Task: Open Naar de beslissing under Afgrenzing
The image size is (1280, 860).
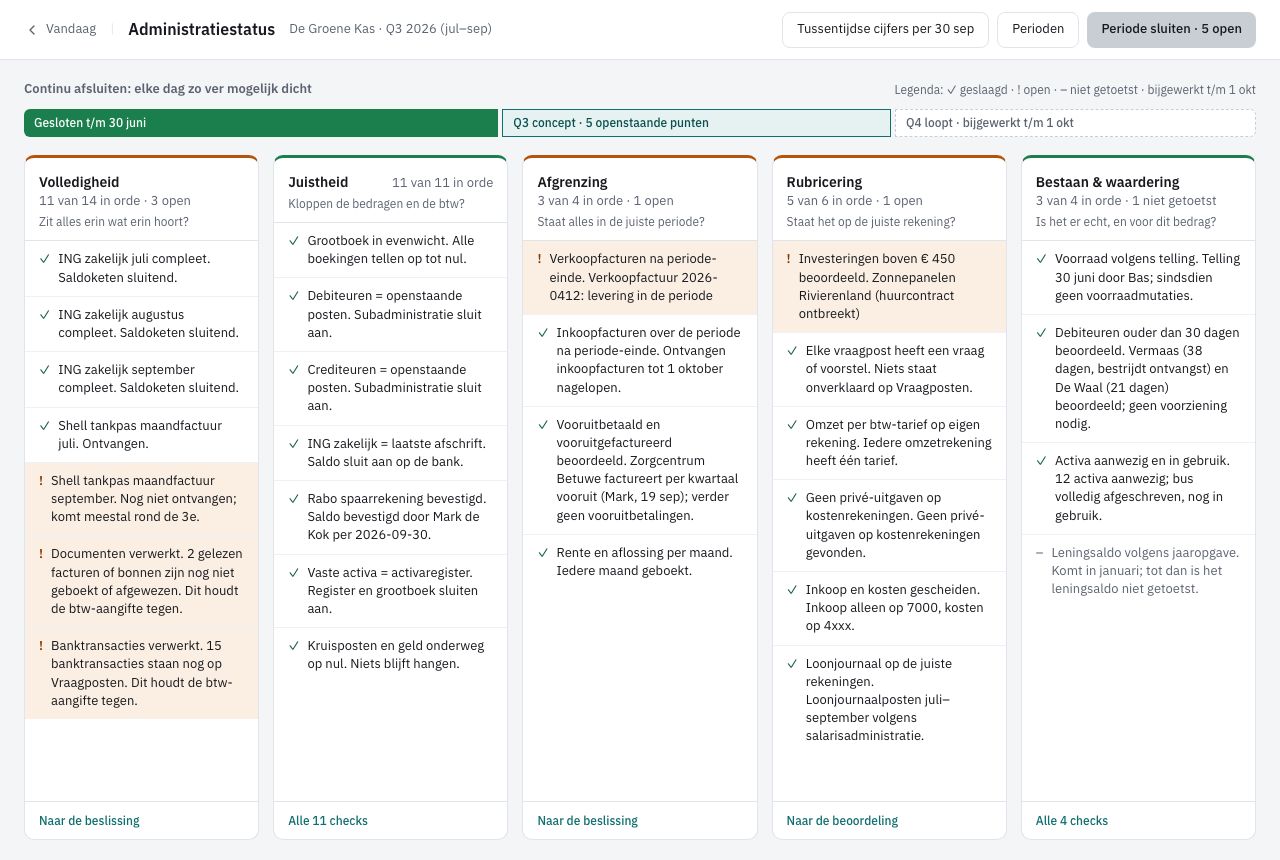Action: pyautogui.click(x=587, y=821)
